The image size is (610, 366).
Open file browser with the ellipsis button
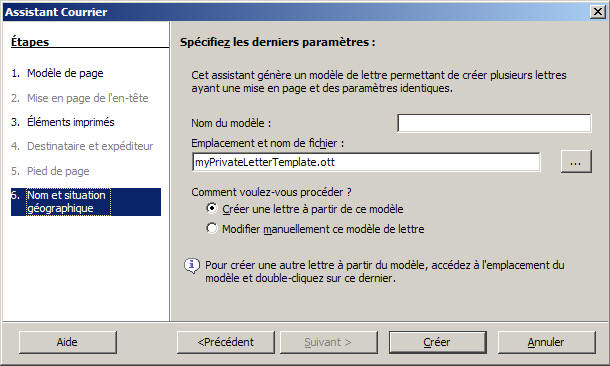pyautogui.click(x=576, y=162)
